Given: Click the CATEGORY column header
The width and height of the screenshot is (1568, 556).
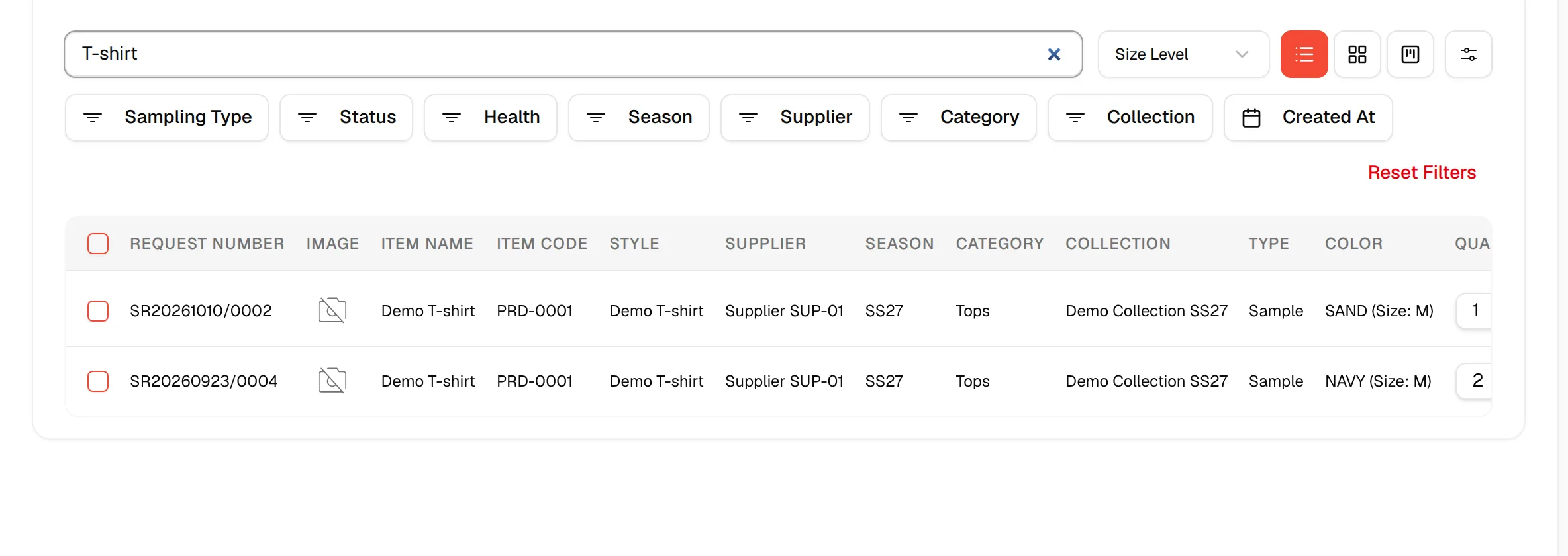Looking at the screenshot, I should (x=1000, y=244).
